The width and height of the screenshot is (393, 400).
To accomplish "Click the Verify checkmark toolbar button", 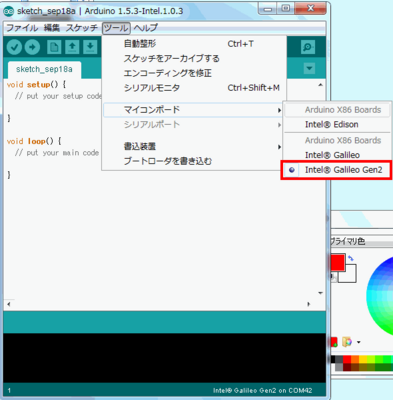I will 14,47.
